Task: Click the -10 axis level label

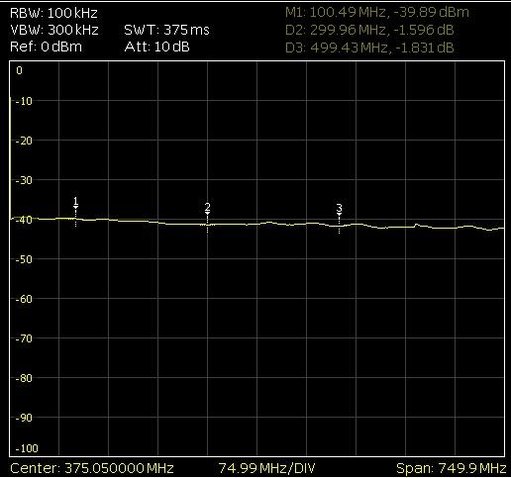Action: (x=24, y=101)
